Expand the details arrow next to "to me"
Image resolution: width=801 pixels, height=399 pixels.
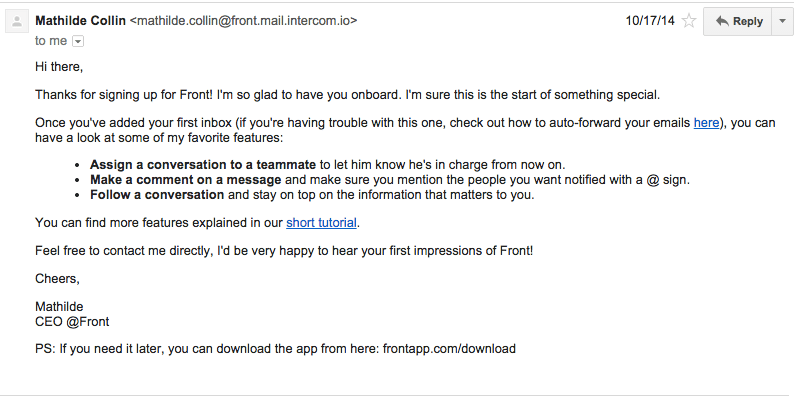[x=78, y=41]
